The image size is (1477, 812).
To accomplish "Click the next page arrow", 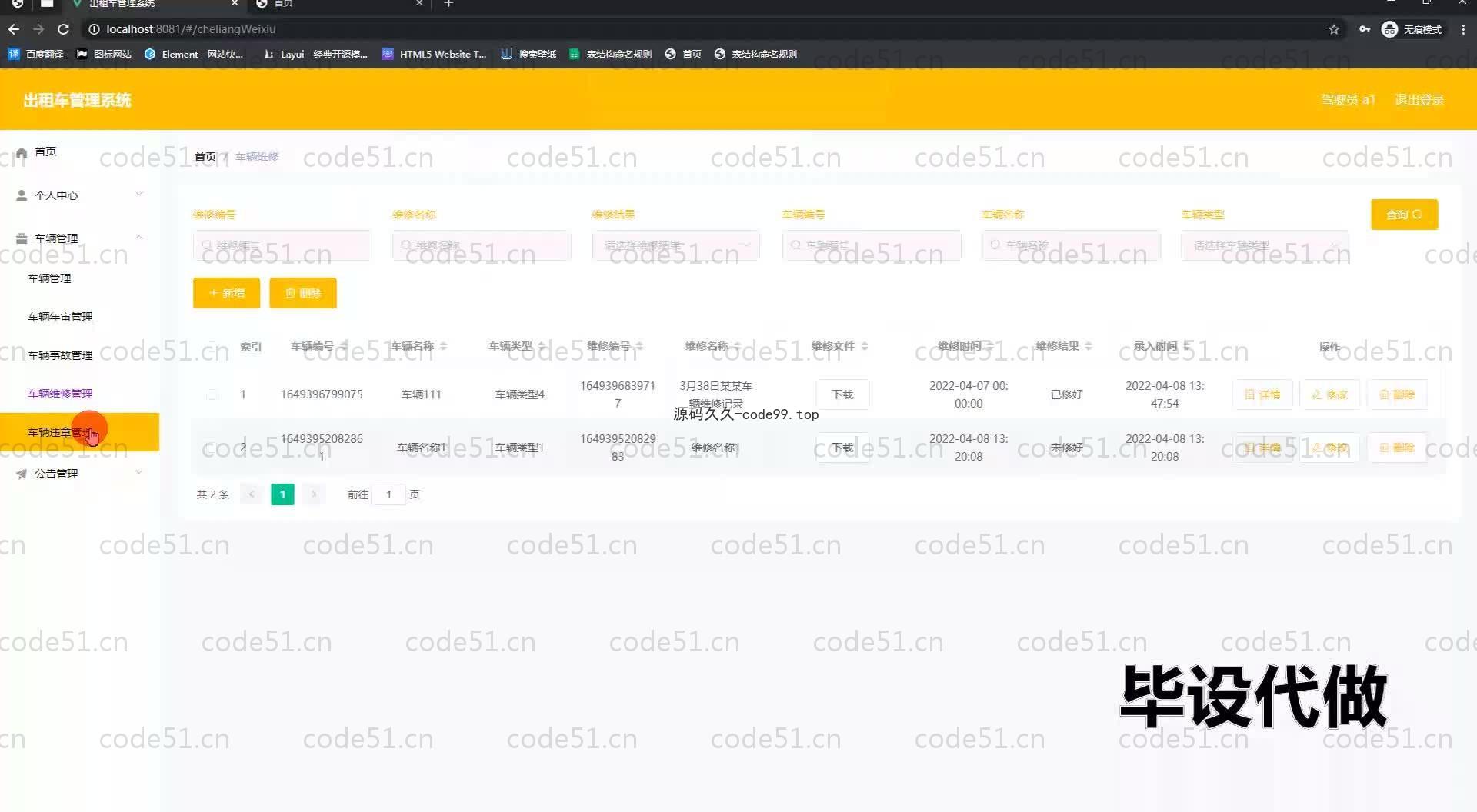I will pyautogui.click(x=314, y=494).
